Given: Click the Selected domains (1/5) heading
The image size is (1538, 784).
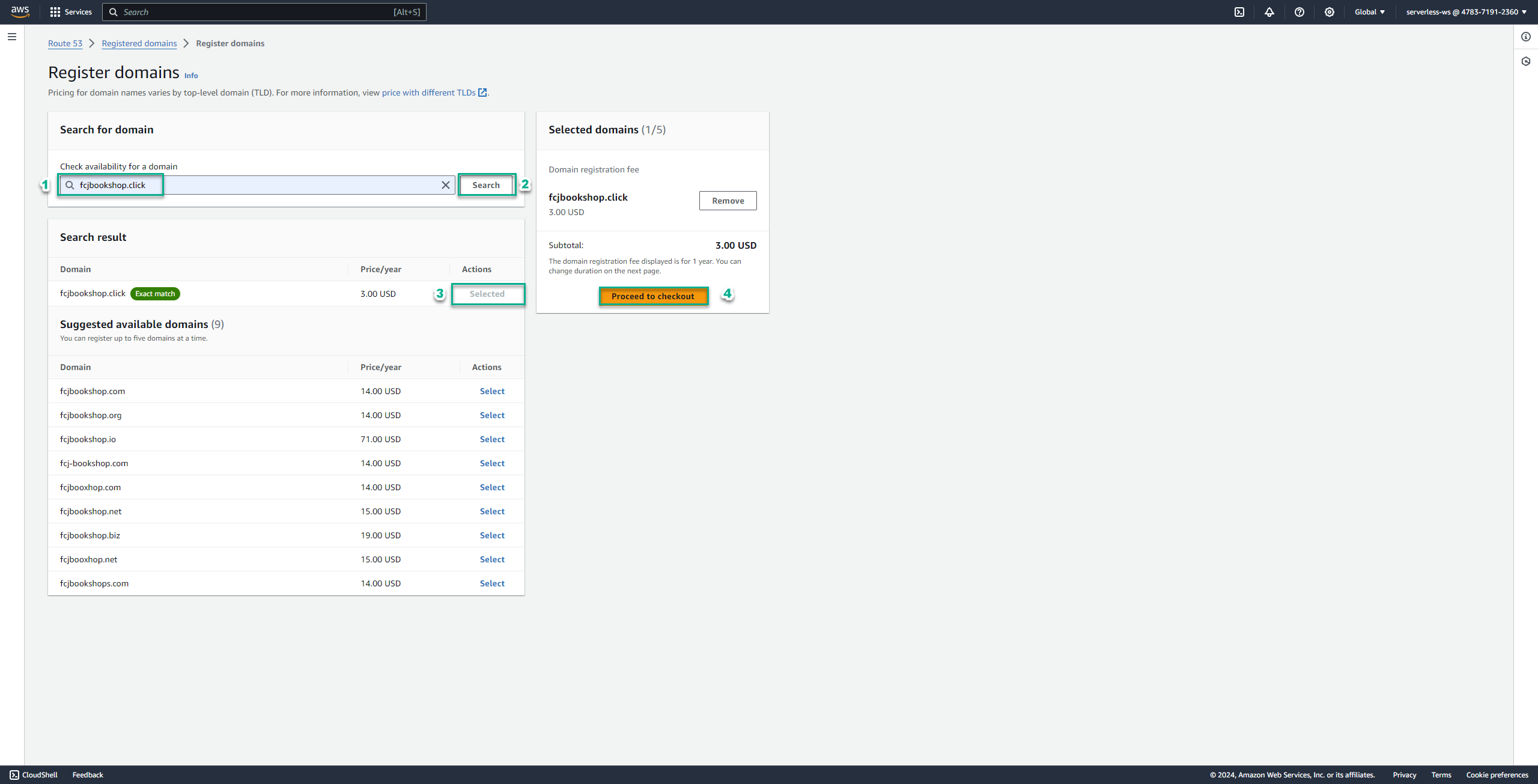Looking at the screenshot, I should tap(607, 130).
